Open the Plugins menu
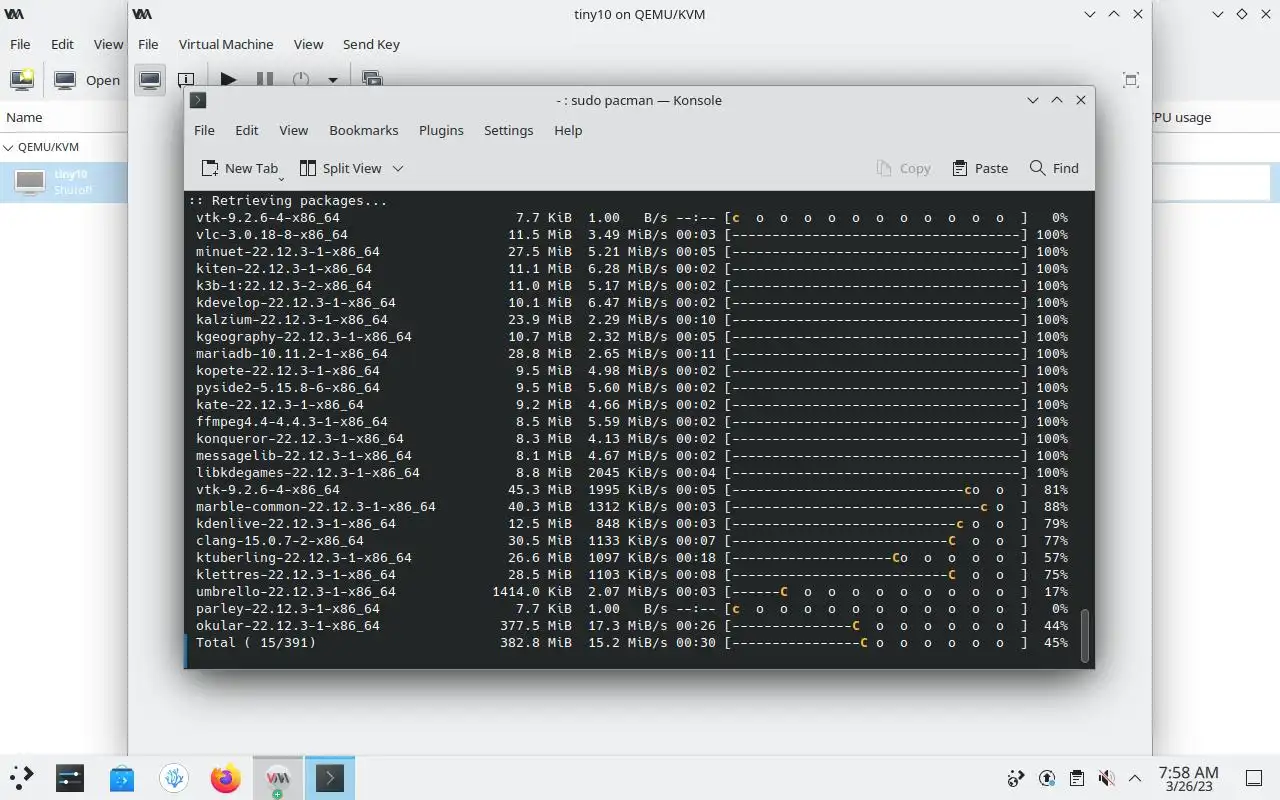This screenshot has width=1280, height=800. (441, 130)
